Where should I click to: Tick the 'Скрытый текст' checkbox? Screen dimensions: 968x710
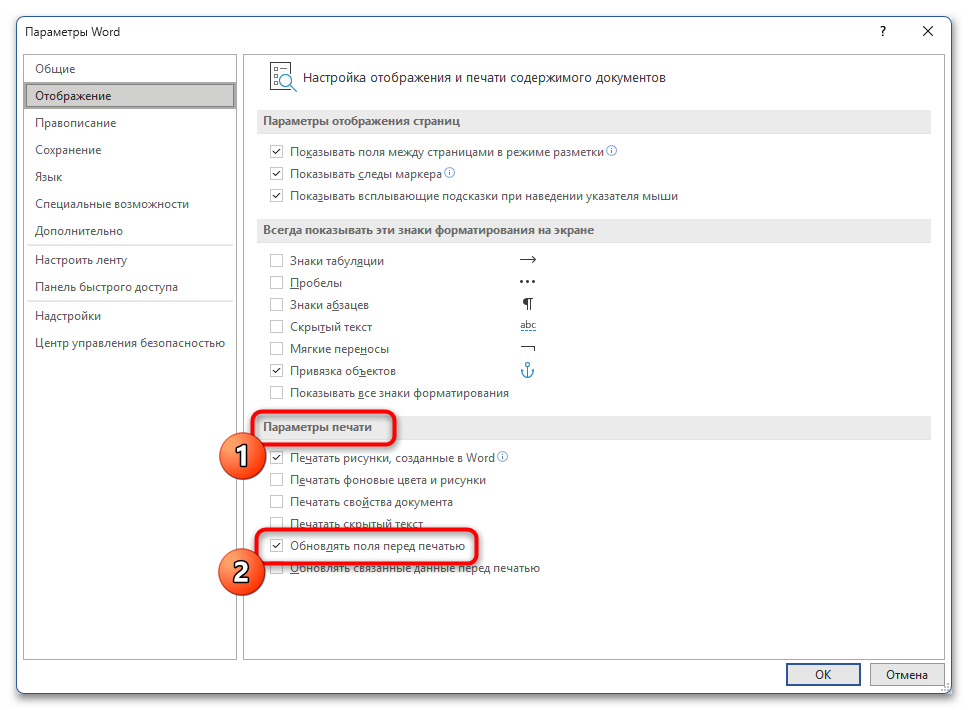[277, 327]
